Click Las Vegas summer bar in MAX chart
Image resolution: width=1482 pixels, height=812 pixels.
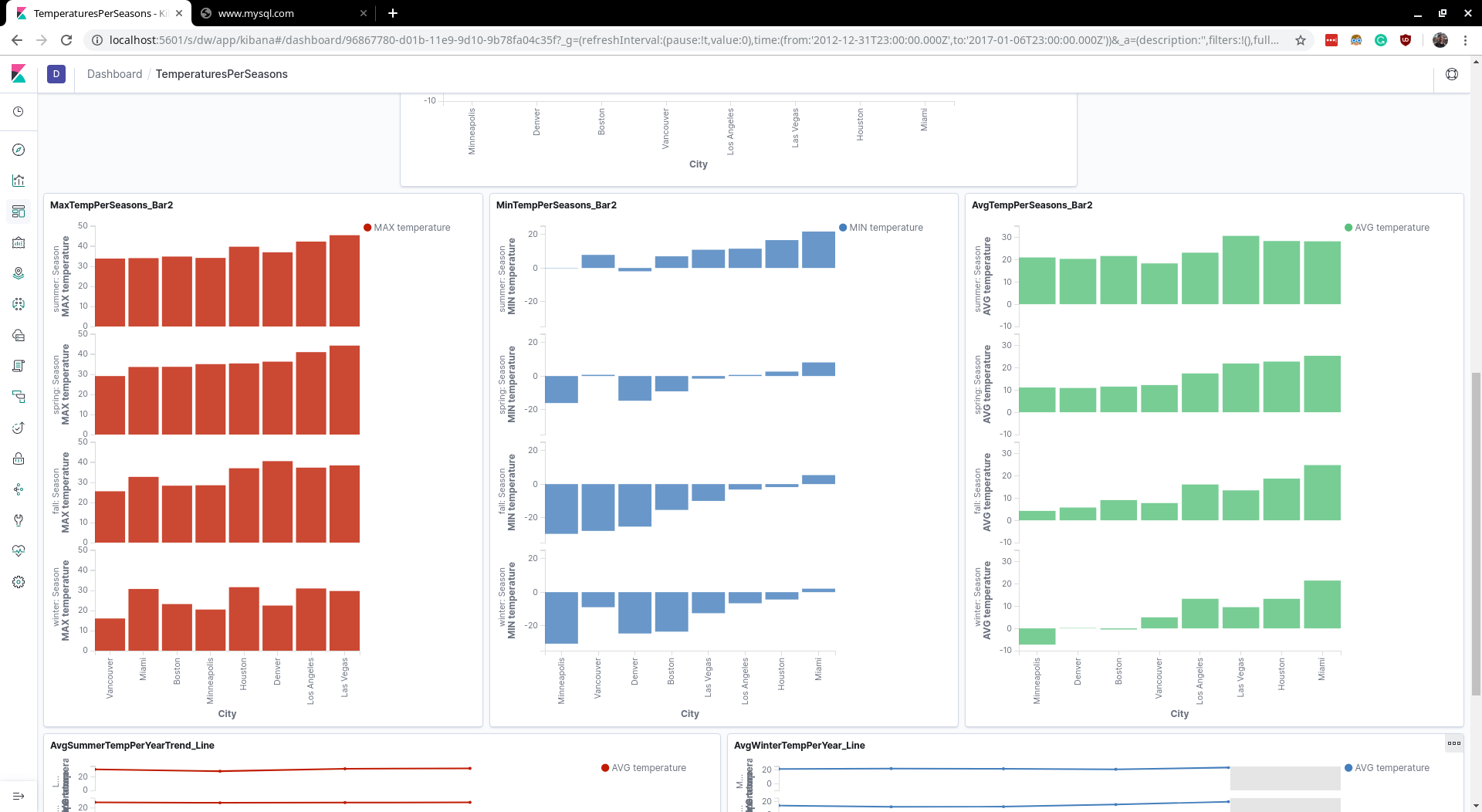pos(344,281)
